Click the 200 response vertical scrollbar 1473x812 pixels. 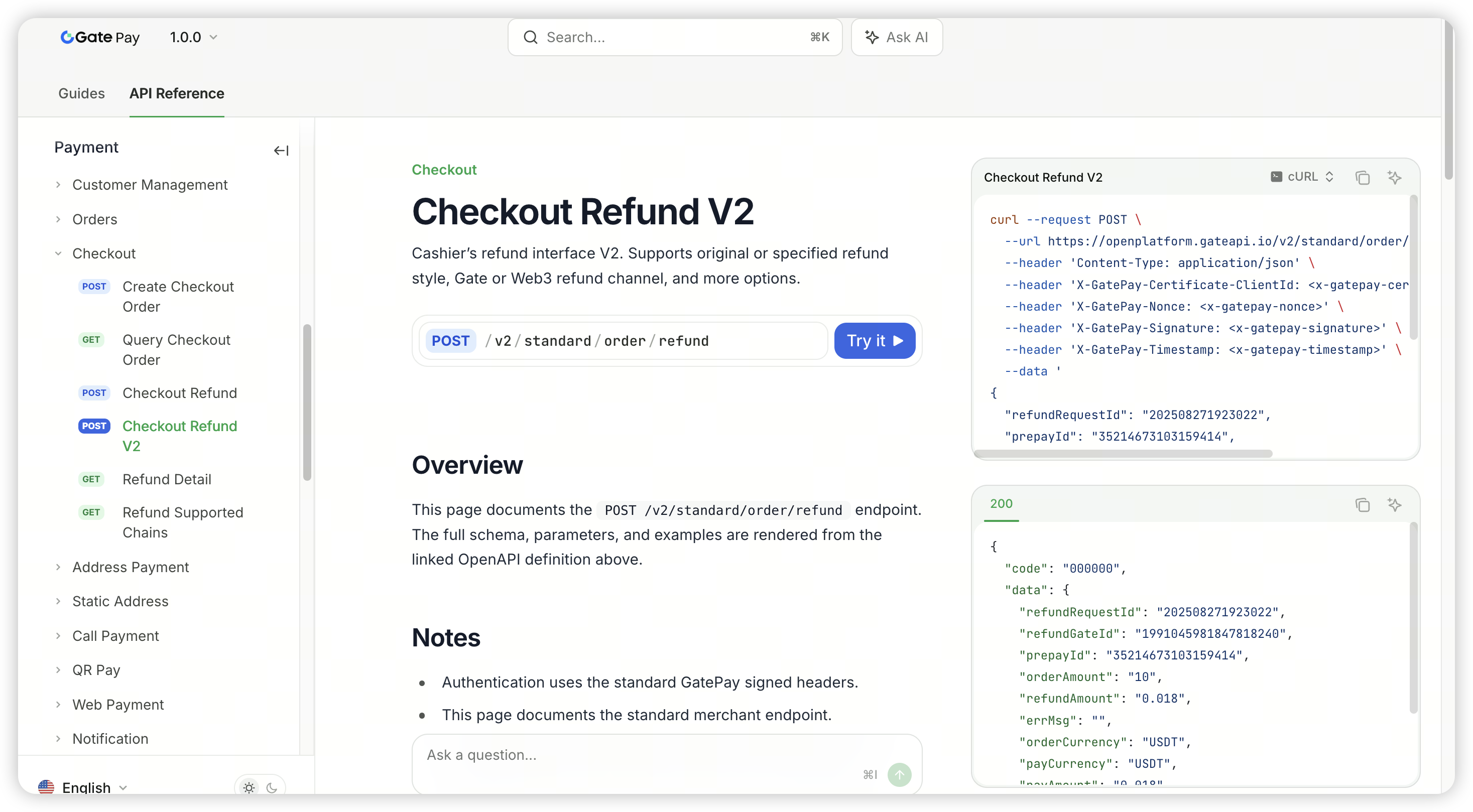click(1414, 618)
